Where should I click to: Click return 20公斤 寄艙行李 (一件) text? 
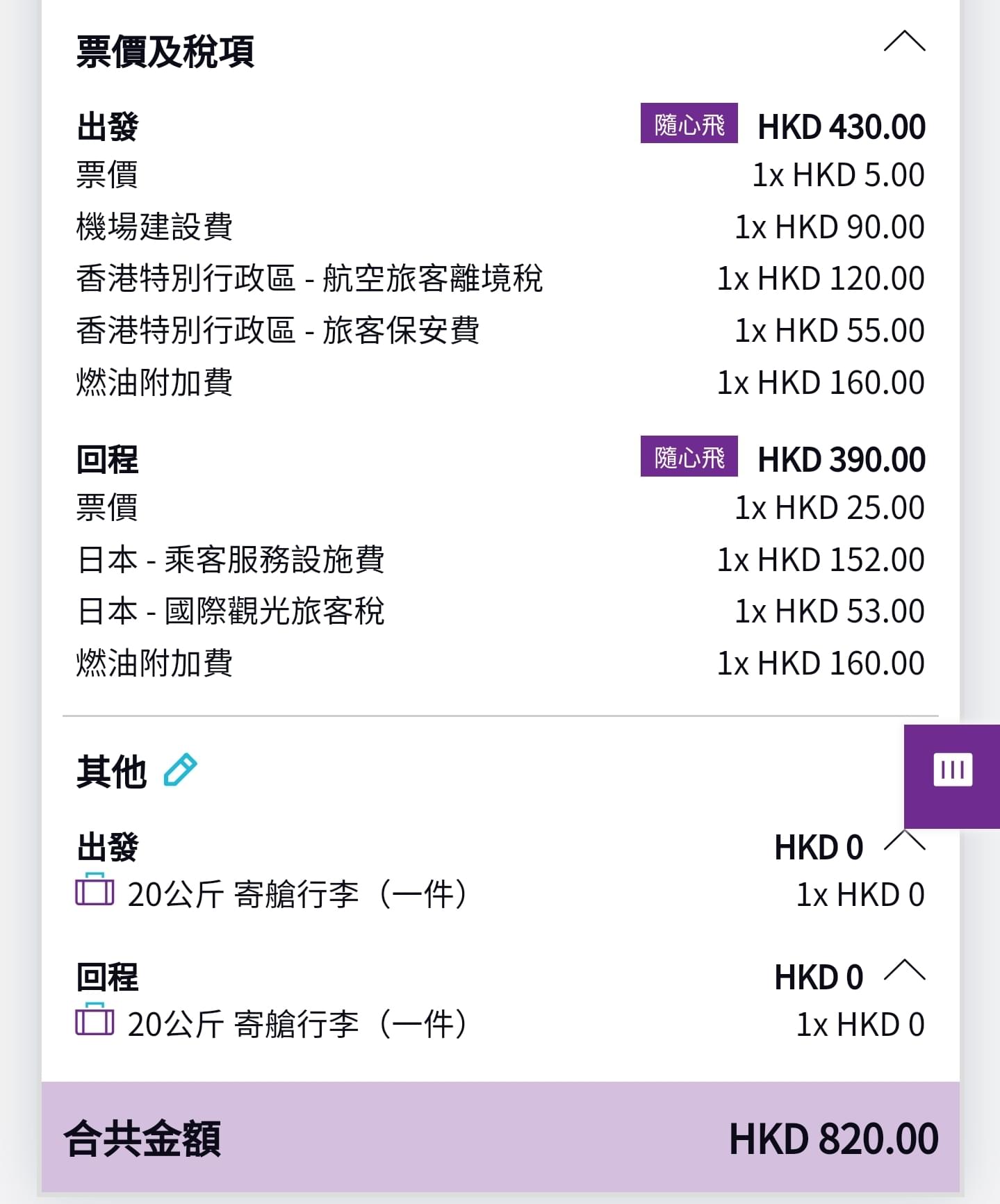point(298,1024)
